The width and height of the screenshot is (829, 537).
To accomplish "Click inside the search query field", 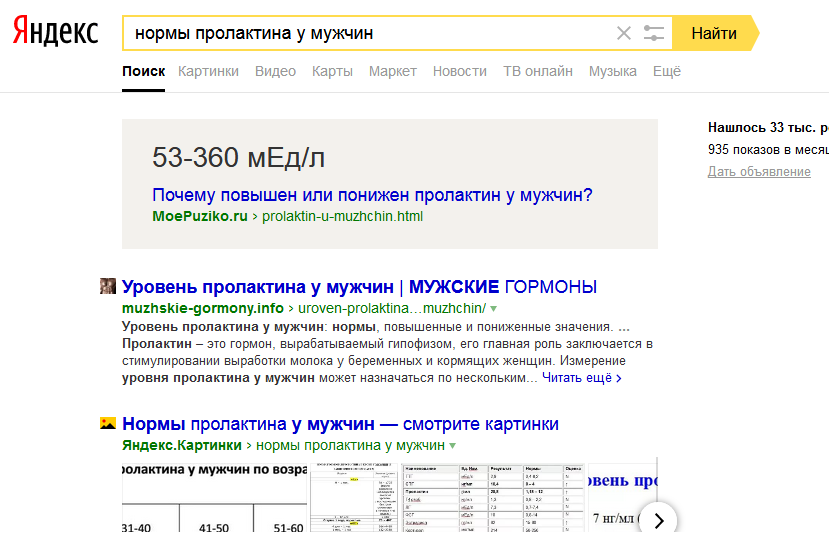I will (x=370, y=33).
